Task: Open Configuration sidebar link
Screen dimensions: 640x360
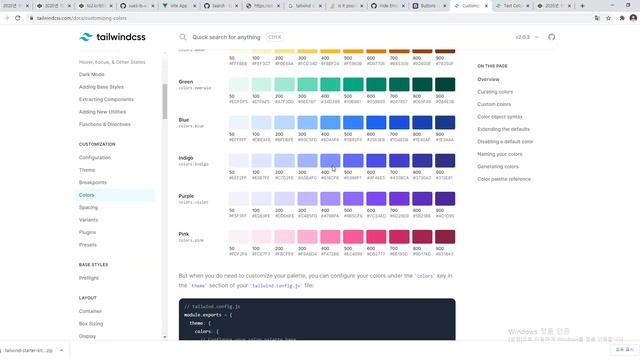Action: [95, 158]
